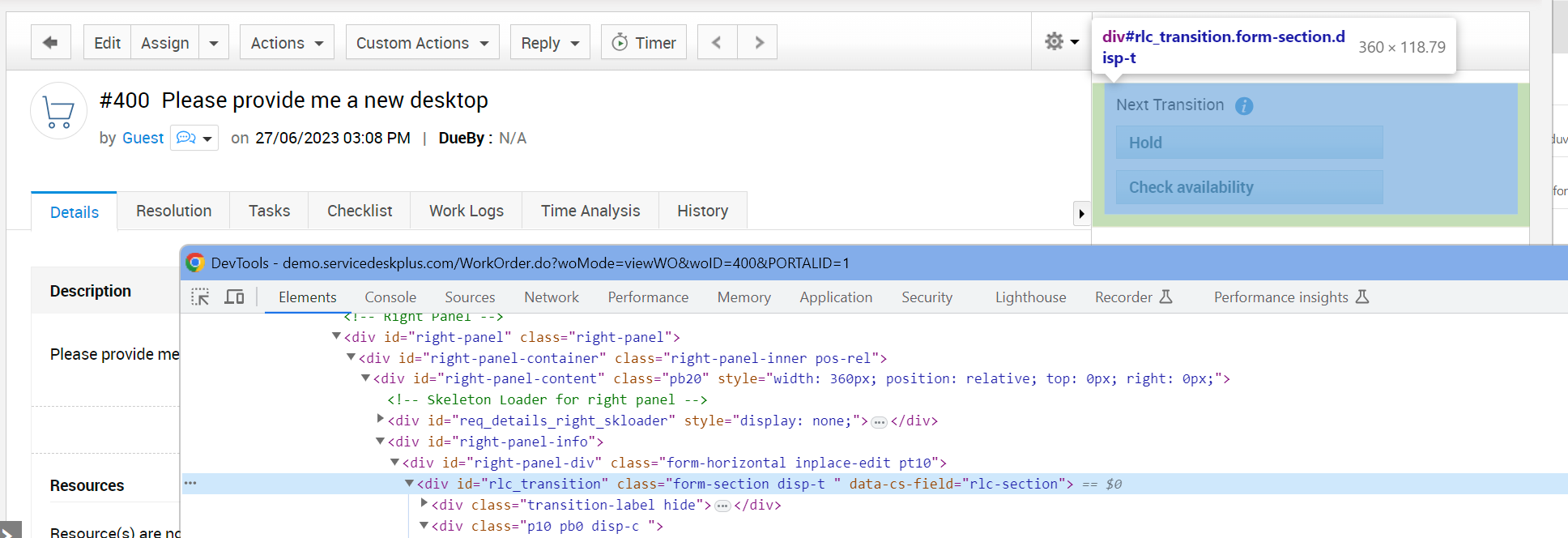The image size is (1568, 538).
Task: Click the DueBy N/A value
Action: pos(513,138)
